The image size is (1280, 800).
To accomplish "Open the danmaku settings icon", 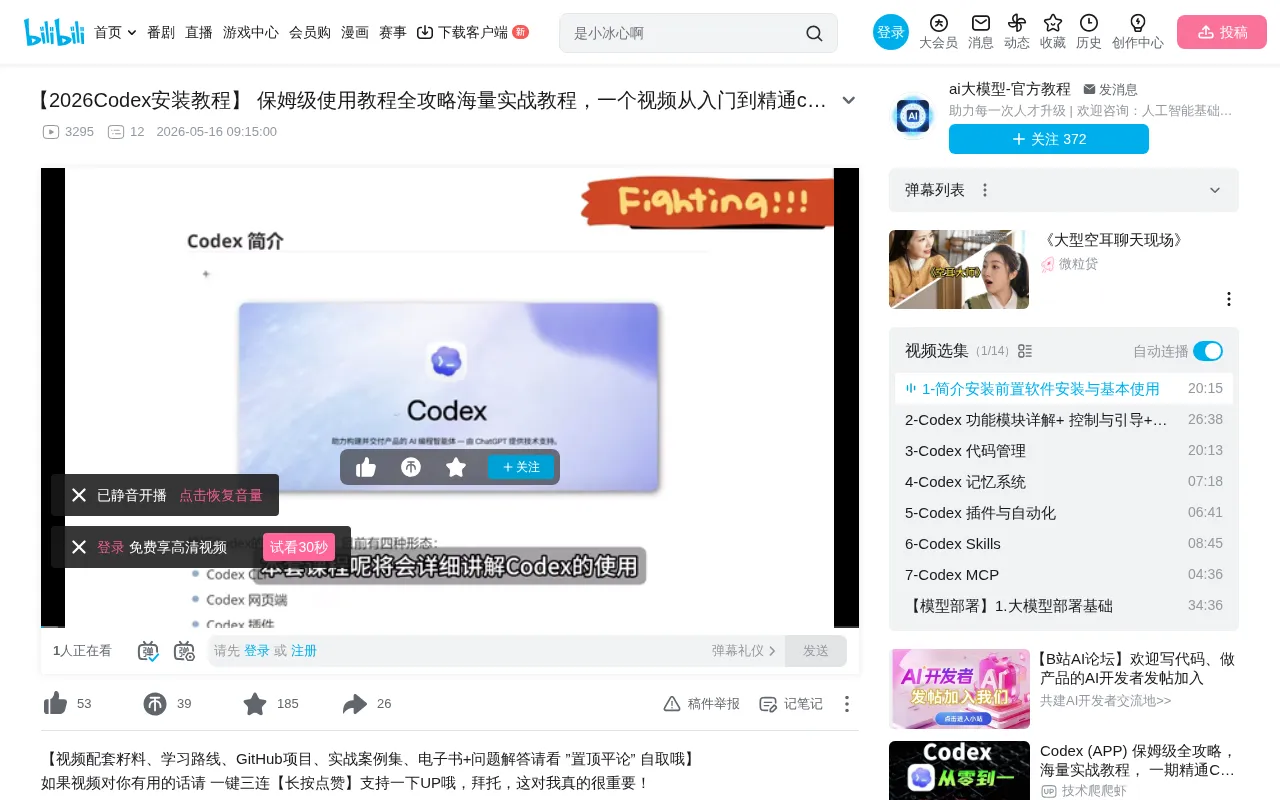I will 184,651.
